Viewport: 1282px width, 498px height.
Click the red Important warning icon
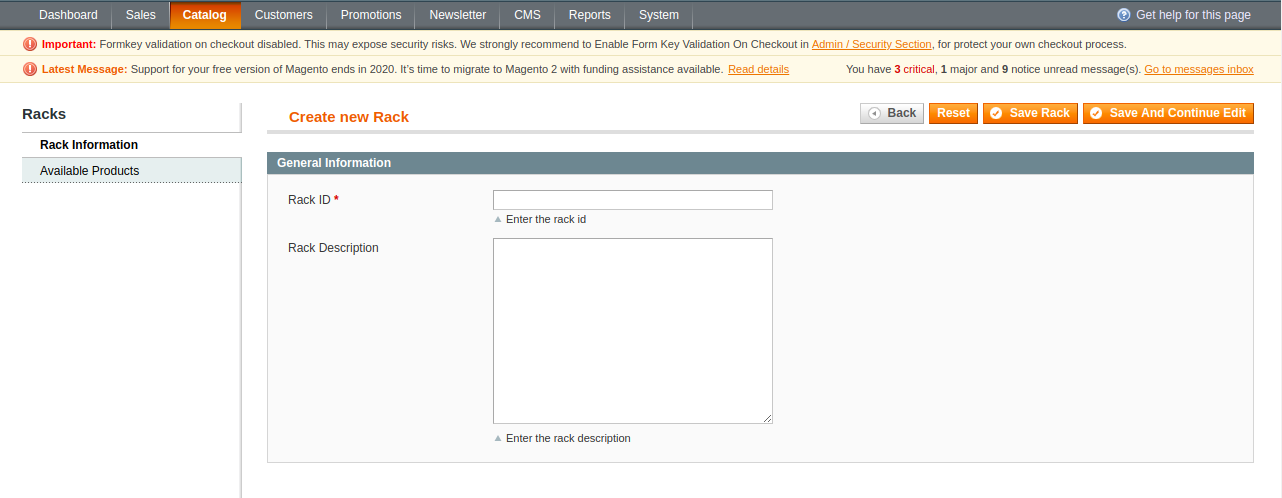[x=30, y=44]
